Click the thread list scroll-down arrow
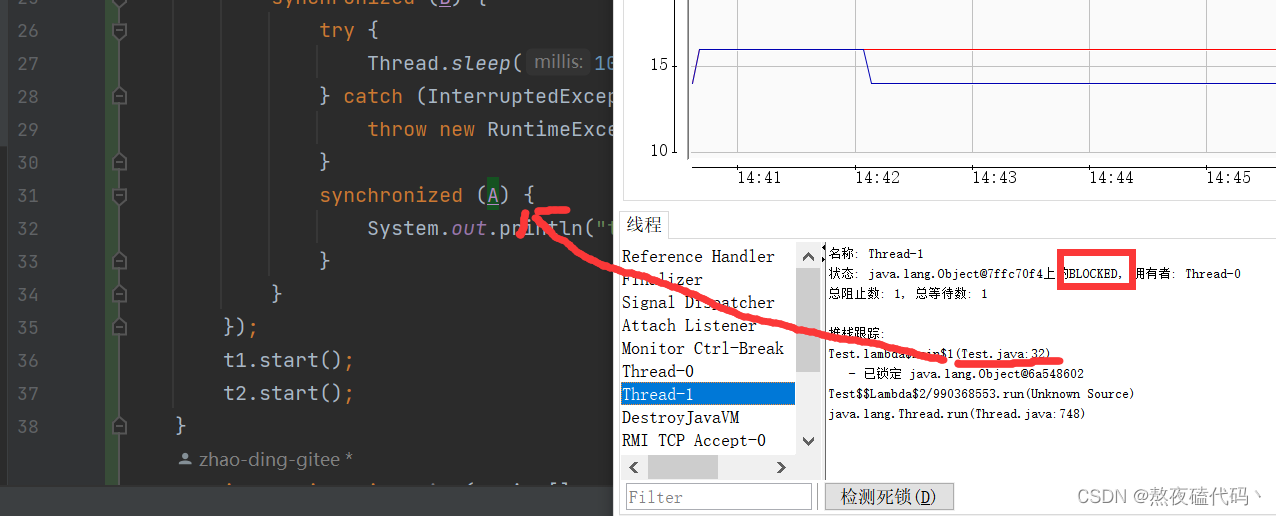 (808, 441)
